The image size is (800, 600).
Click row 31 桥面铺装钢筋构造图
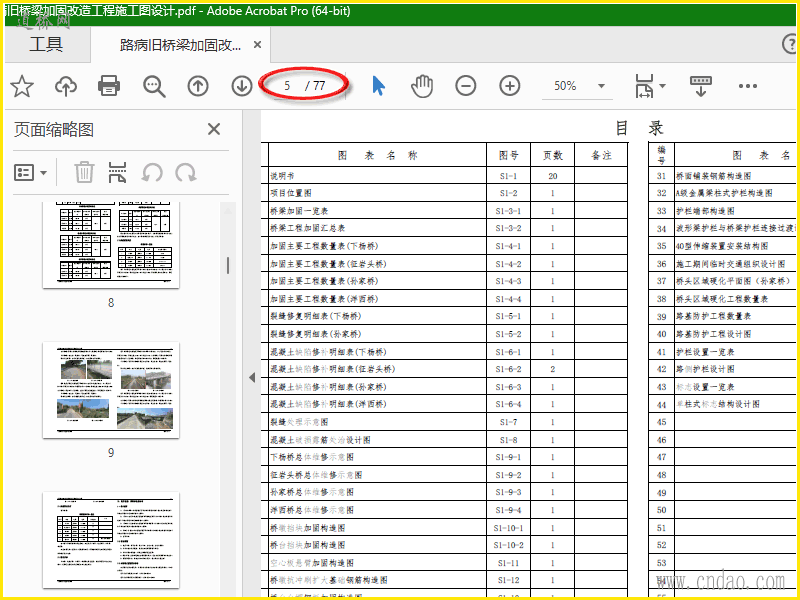(x=723, y=176)
